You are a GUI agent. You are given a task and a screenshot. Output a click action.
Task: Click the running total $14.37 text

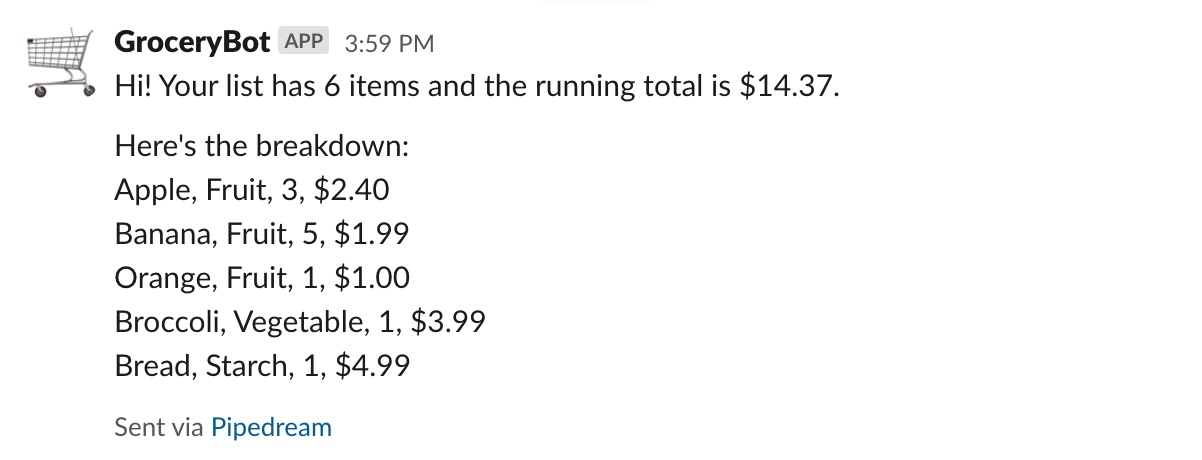click(788, 86)
